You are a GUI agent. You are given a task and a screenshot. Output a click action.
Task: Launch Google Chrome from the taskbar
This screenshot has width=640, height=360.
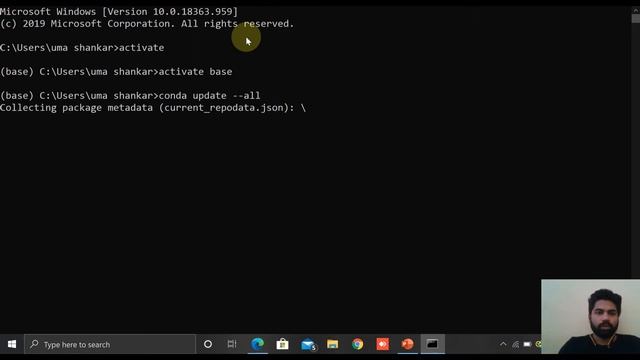coord(358,344)
